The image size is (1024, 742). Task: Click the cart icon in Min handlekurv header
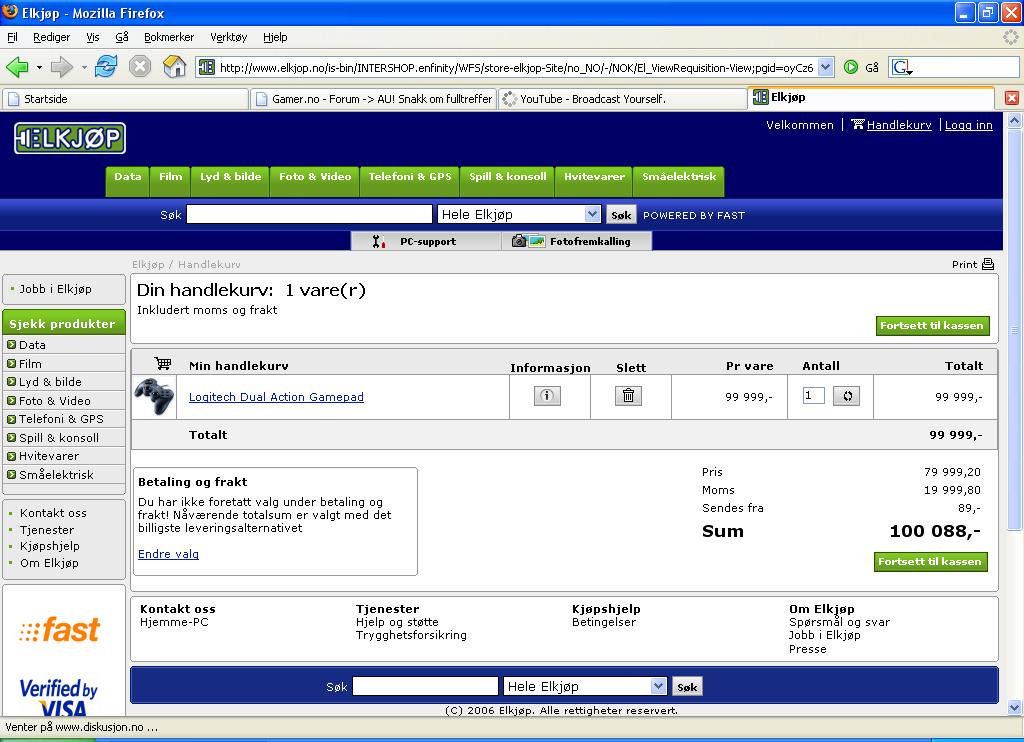163,364
